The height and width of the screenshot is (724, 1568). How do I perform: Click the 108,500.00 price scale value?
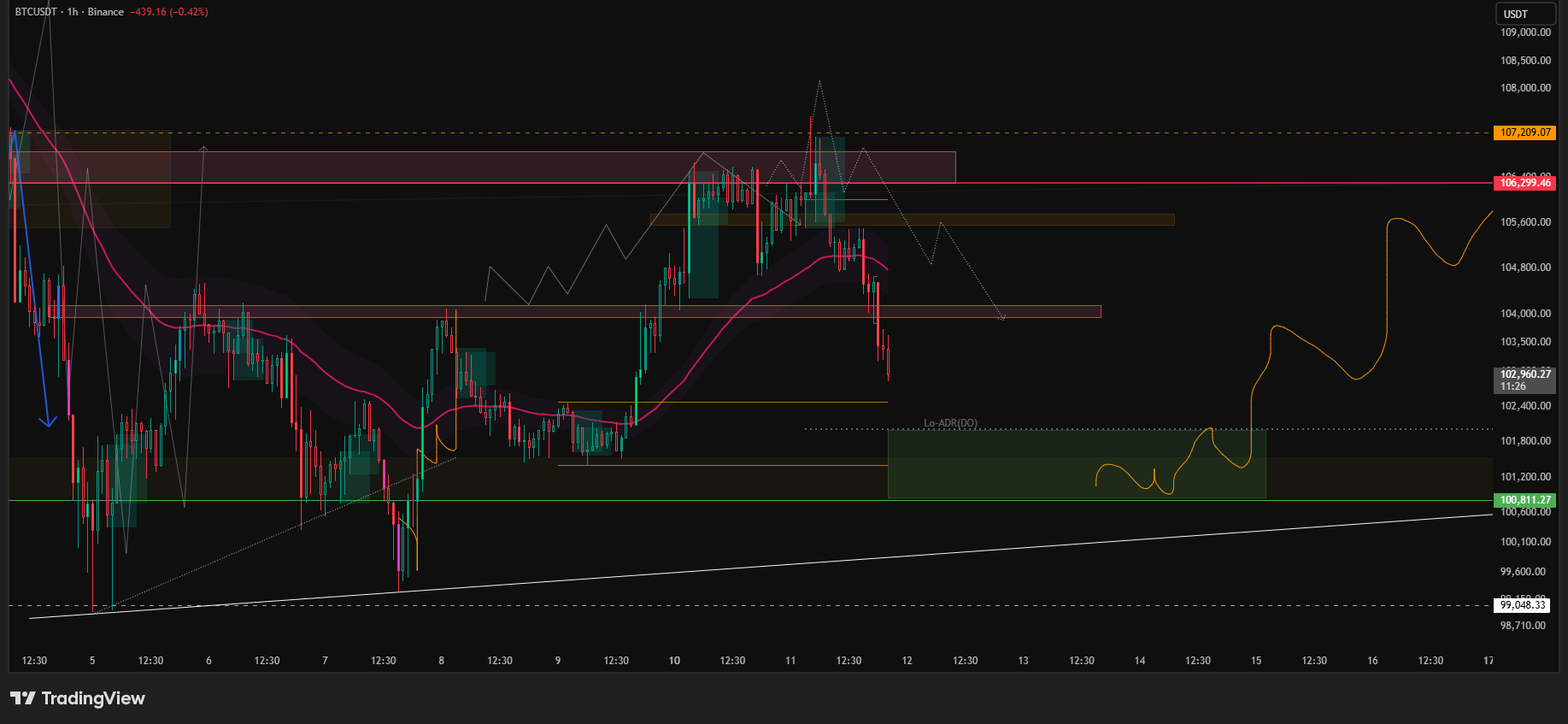[1525, 61]
